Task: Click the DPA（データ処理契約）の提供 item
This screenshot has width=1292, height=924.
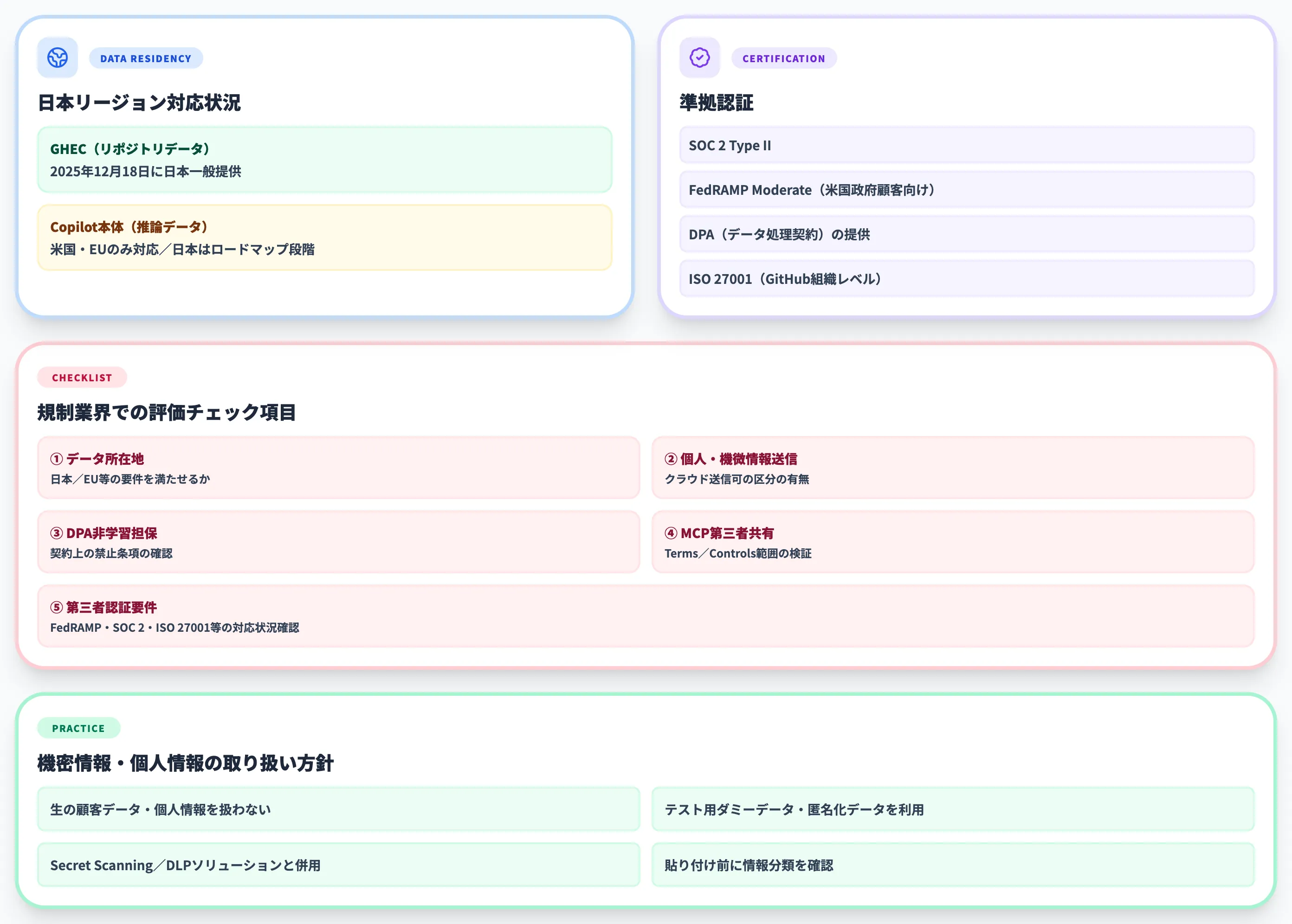Action: (x=966, y=234)
